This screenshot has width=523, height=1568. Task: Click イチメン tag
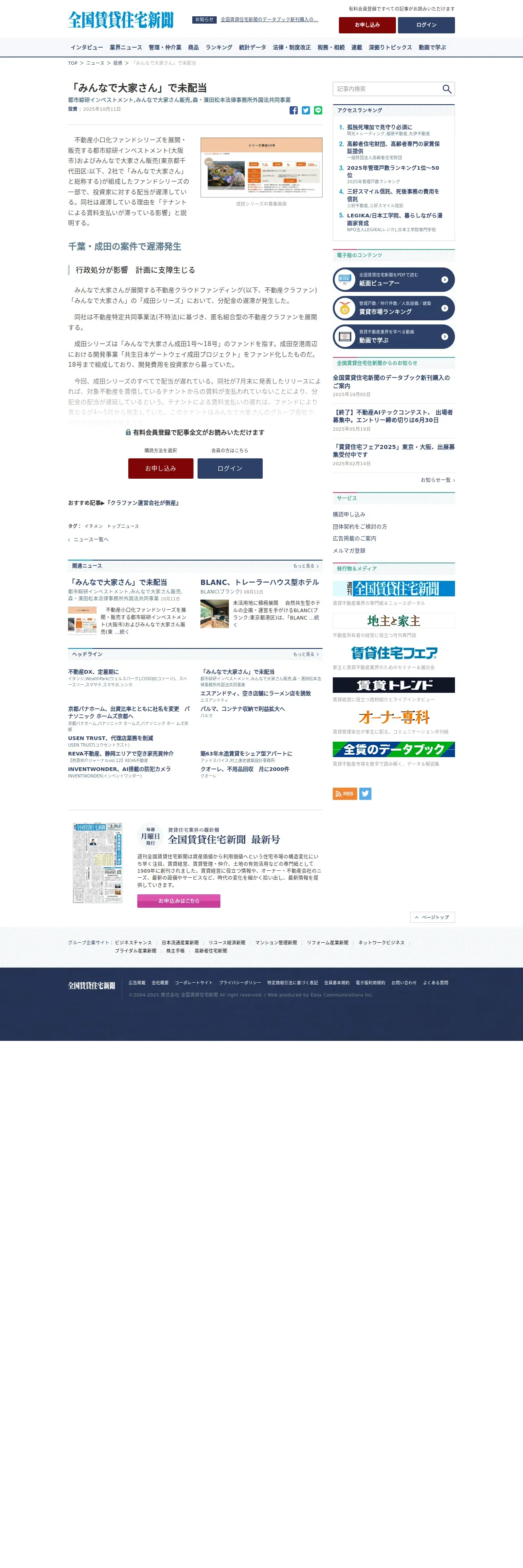coord(93,526)
